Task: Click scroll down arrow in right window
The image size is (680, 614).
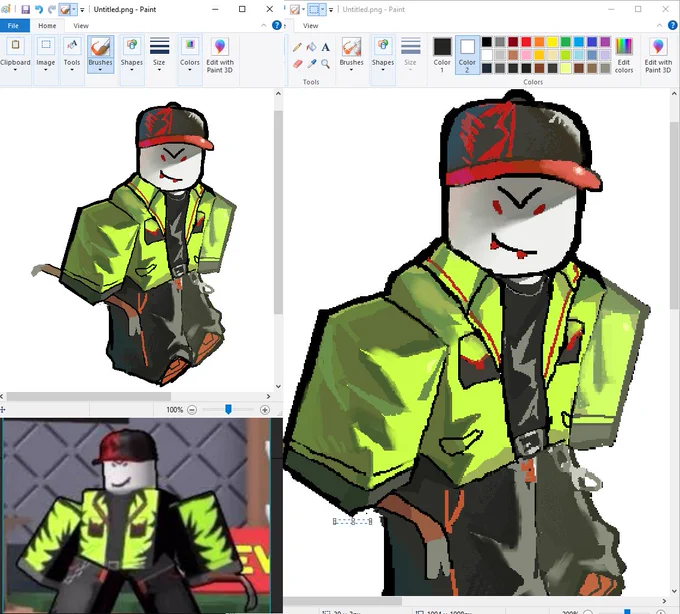Action: pyautogui.click(x=674, y=591)
